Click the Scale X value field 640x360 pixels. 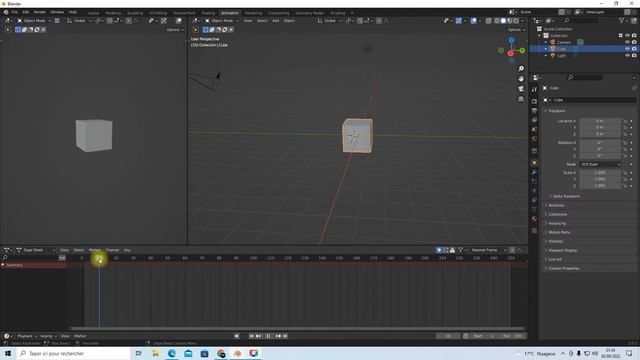pyautogui.click(x=600, y=173)
